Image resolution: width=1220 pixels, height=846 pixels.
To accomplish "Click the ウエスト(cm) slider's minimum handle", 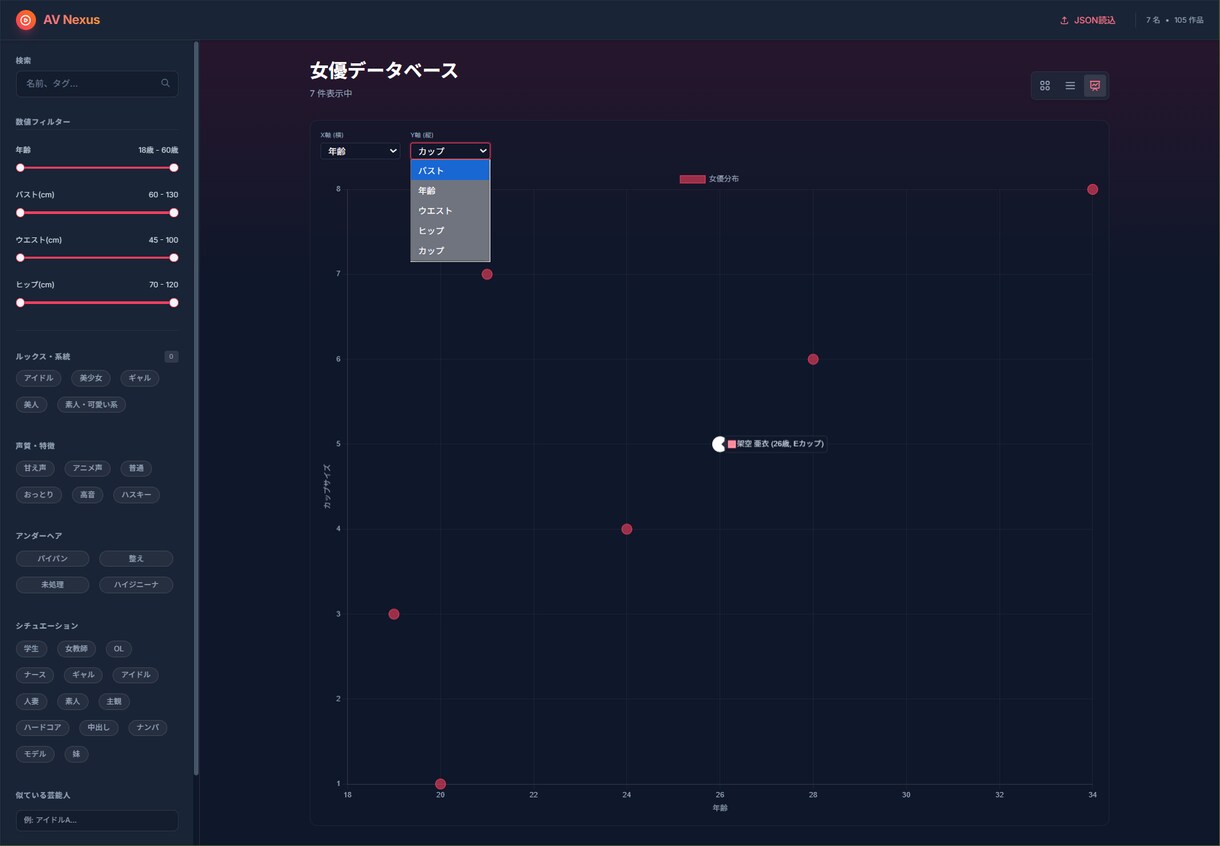I will tap(20, 258).
